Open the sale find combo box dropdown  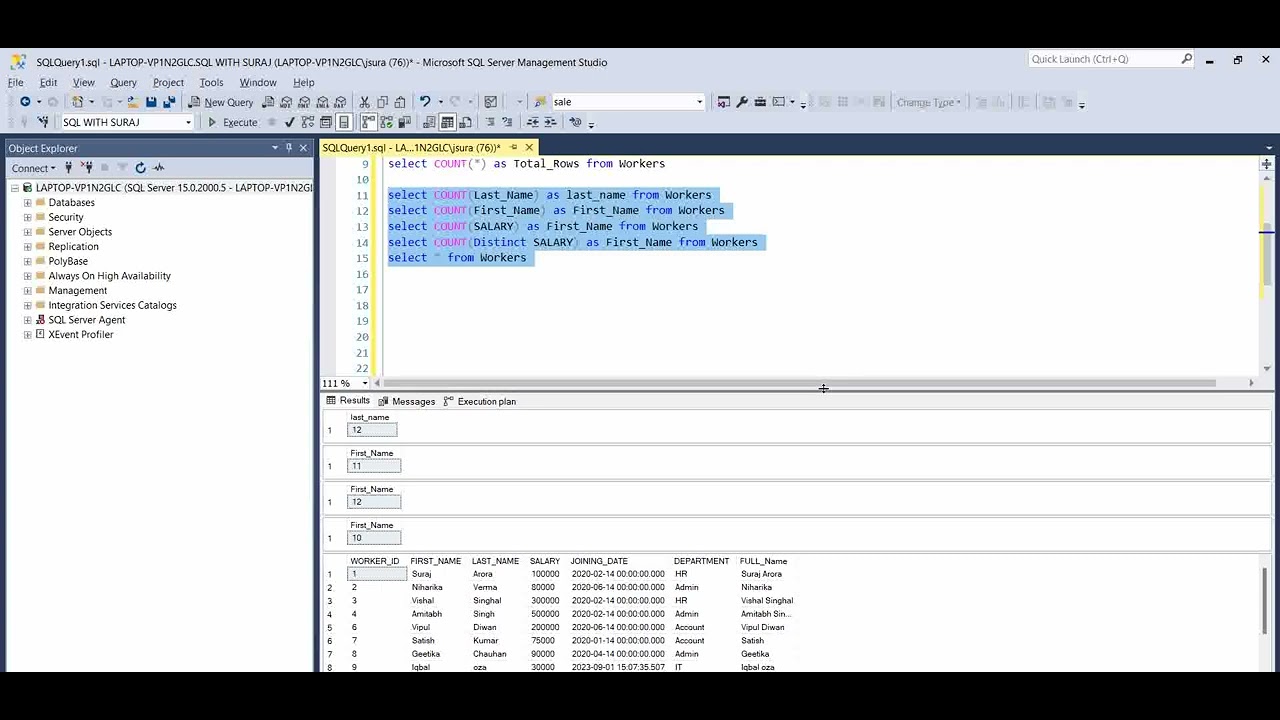[x=699, y=102]
